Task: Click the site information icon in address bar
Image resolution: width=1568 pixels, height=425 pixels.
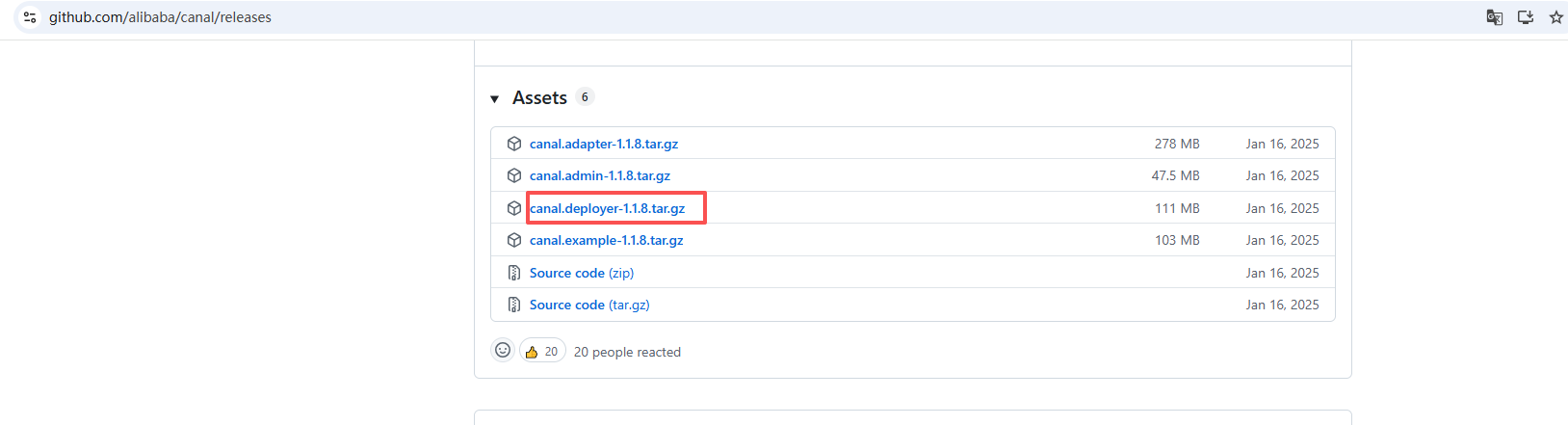Action: (30, 17)
